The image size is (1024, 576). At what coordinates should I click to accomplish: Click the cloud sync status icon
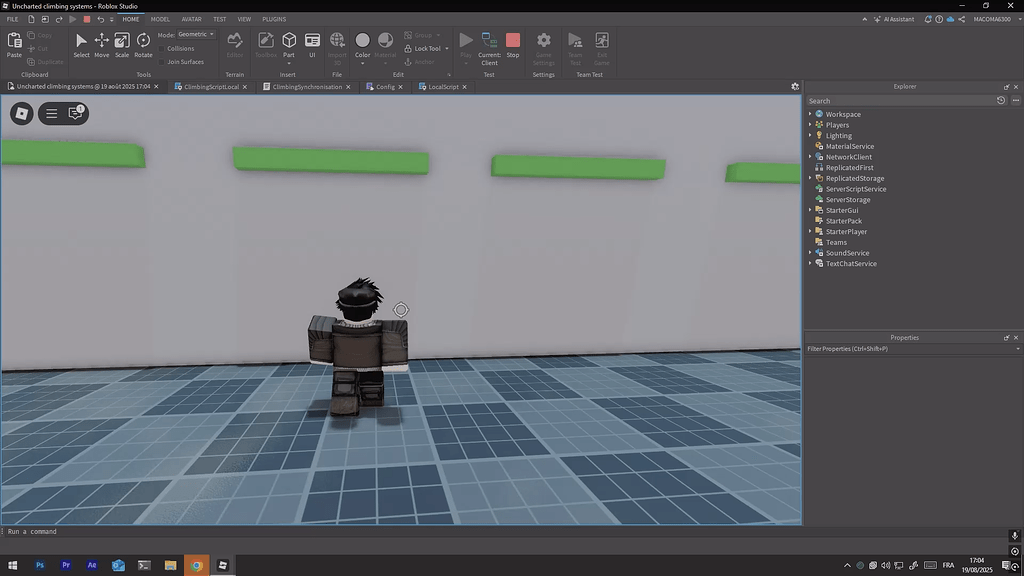pos(950,19)
